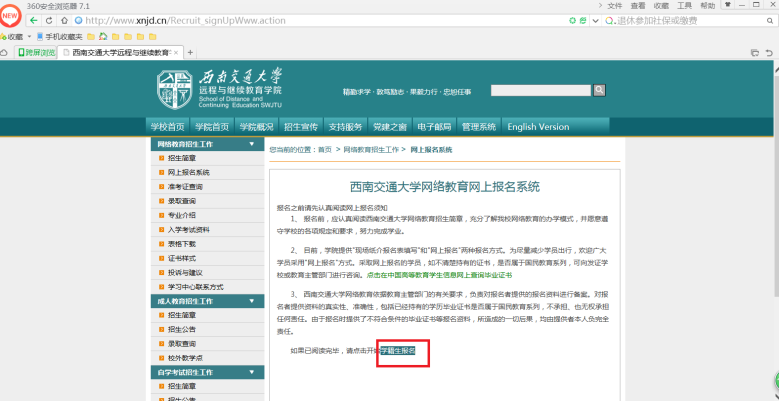
Task: Click the colorful 360 search engine logo
Action: 609,21
